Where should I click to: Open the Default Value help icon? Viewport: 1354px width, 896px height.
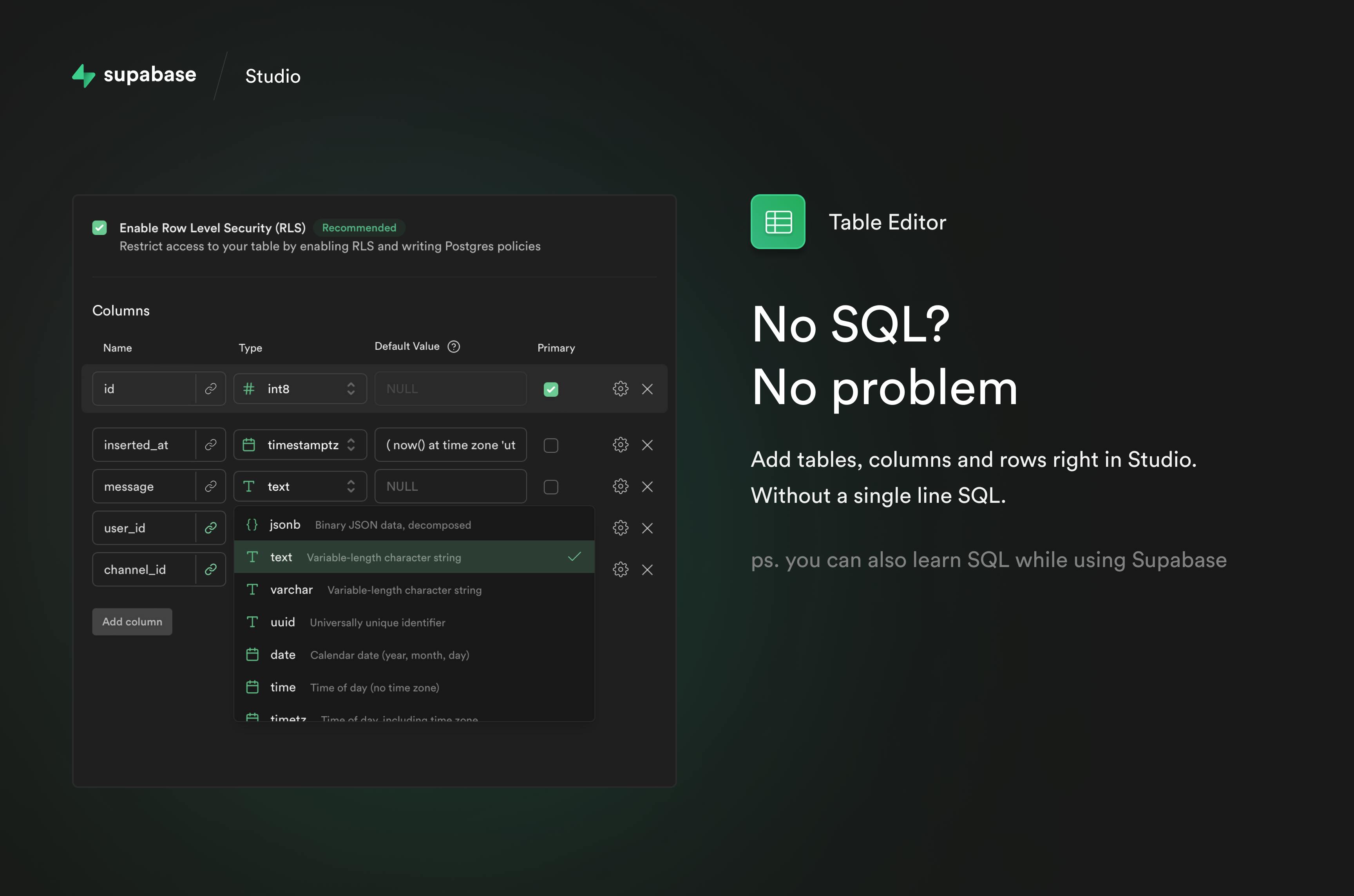(454, 346)
